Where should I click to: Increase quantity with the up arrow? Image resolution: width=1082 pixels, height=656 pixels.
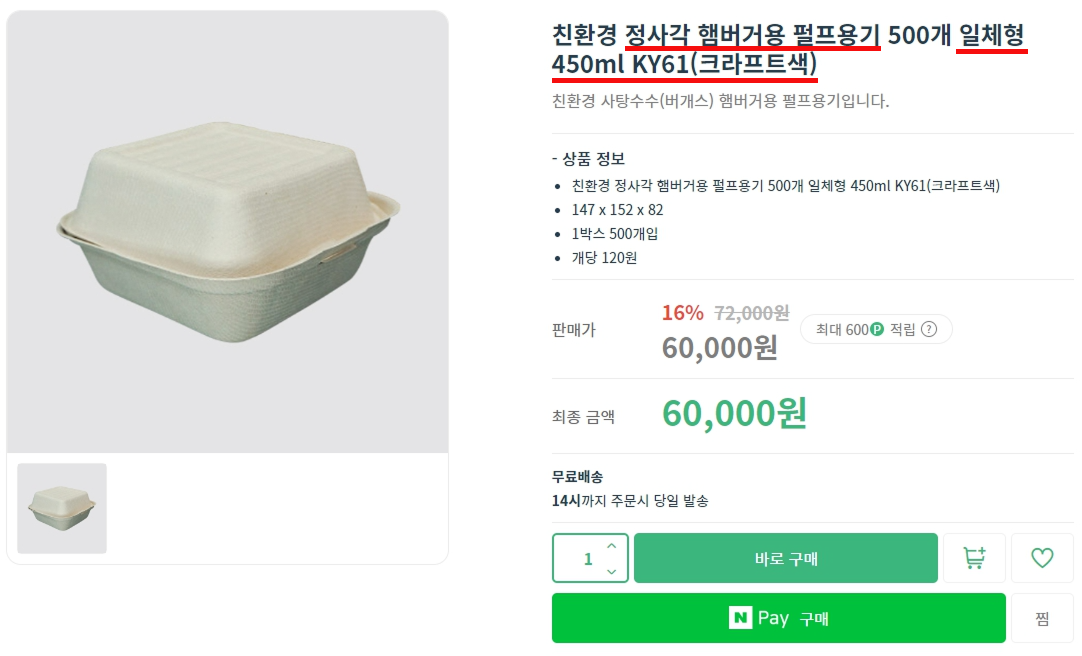611,546
